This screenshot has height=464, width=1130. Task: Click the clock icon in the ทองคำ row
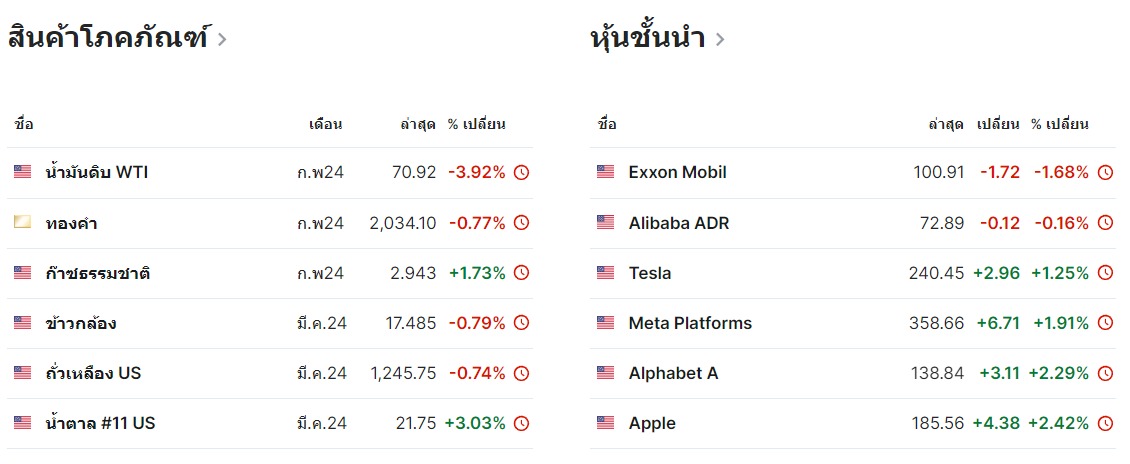tap(521, 223)
